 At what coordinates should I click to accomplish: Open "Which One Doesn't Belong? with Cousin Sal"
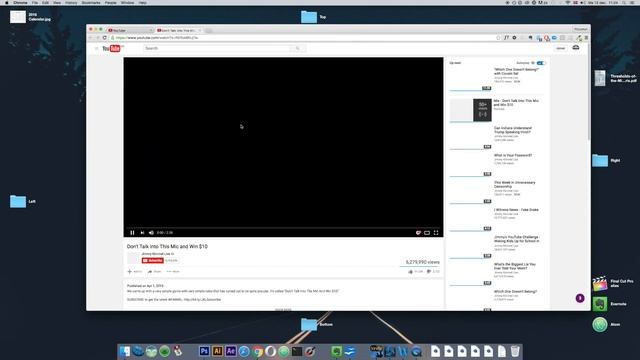pos(517,71)
